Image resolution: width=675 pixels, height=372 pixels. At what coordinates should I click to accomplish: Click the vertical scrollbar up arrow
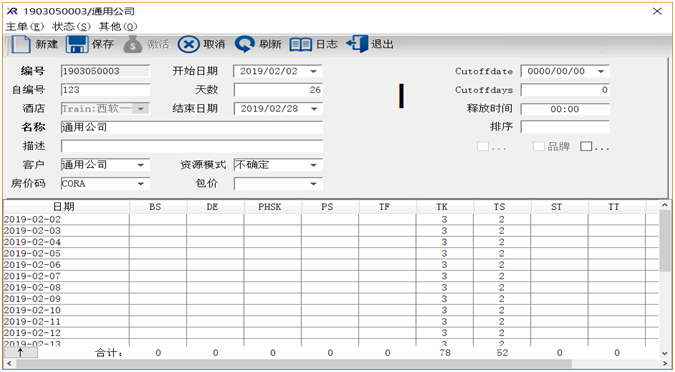pyautogui.click(x=665, y=206)
